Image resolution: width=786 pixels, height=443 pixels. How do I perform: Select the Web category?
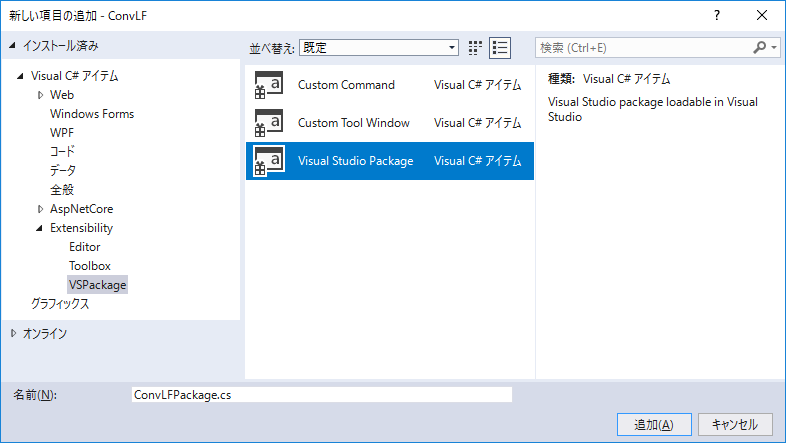point(62,95)
